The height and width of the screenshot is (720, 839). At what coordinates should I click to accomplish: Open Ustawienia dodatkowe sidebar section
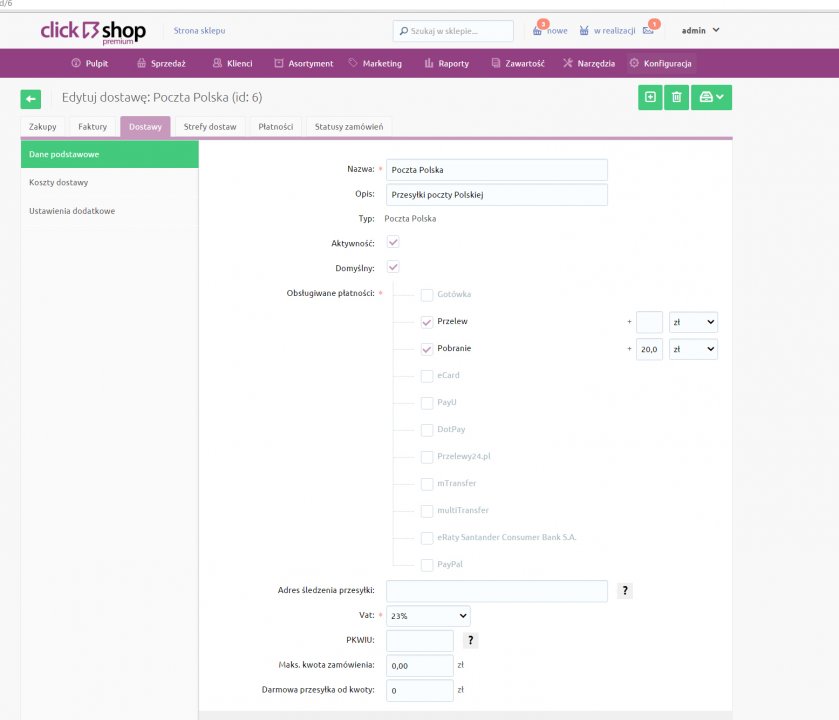point(110,211)
